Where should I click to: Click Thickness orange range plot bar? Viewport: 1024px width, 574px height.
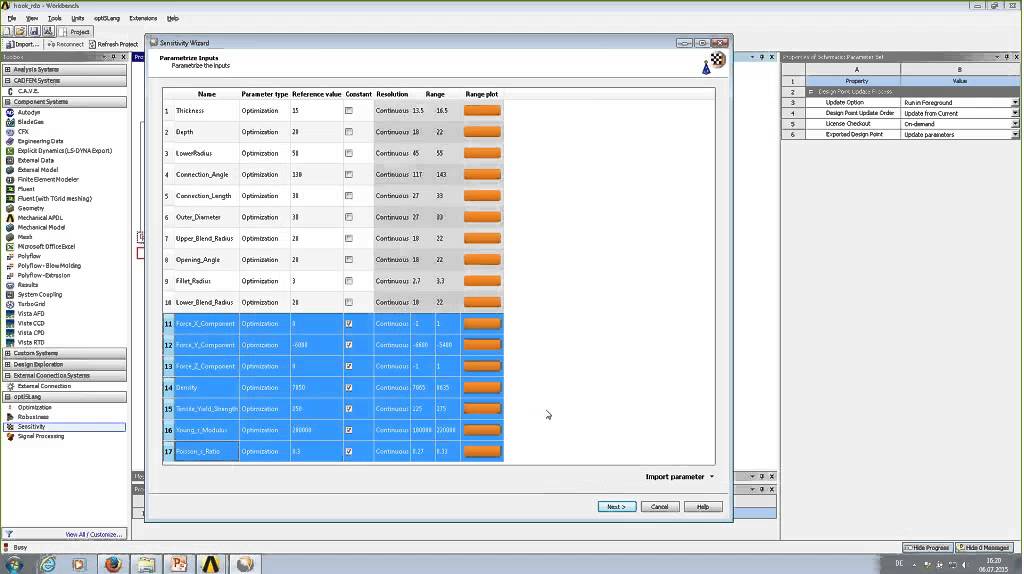click(x=482, y=111)
